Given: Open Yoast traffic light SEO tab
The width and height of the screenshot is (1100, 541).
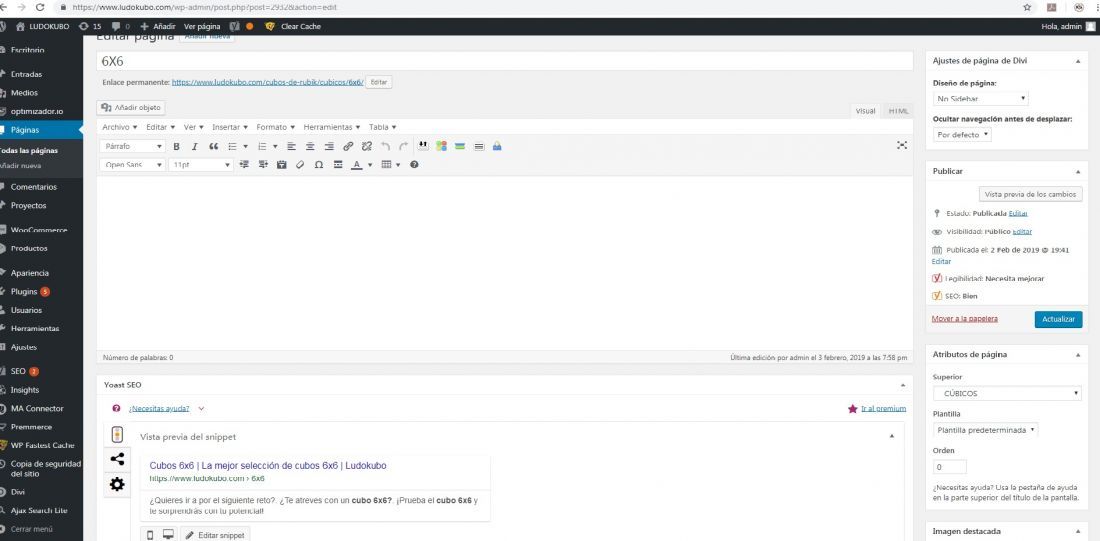Looking at the screenshot, I should (117, 435).
